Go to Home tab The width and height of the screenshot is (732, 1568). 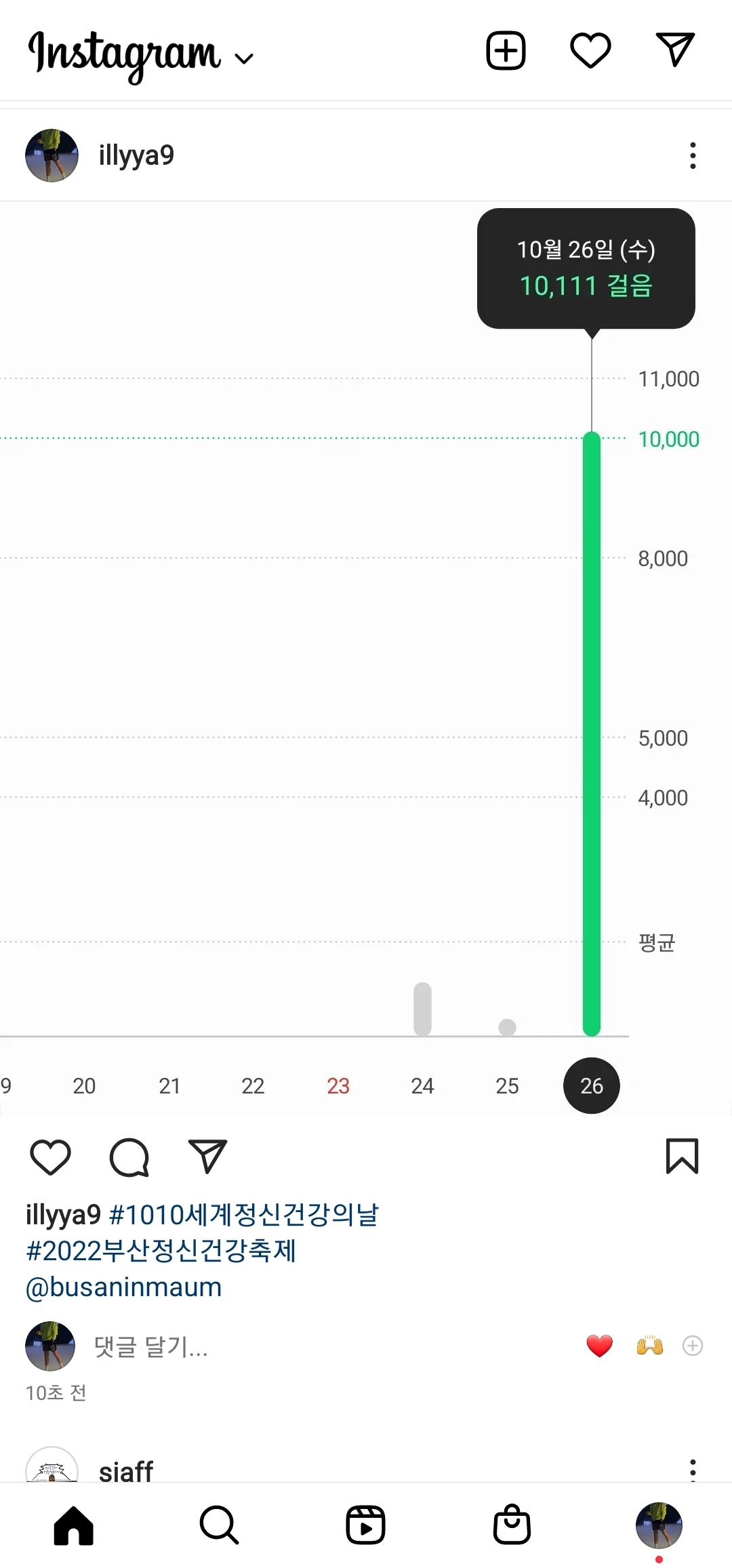(74, 1525)
